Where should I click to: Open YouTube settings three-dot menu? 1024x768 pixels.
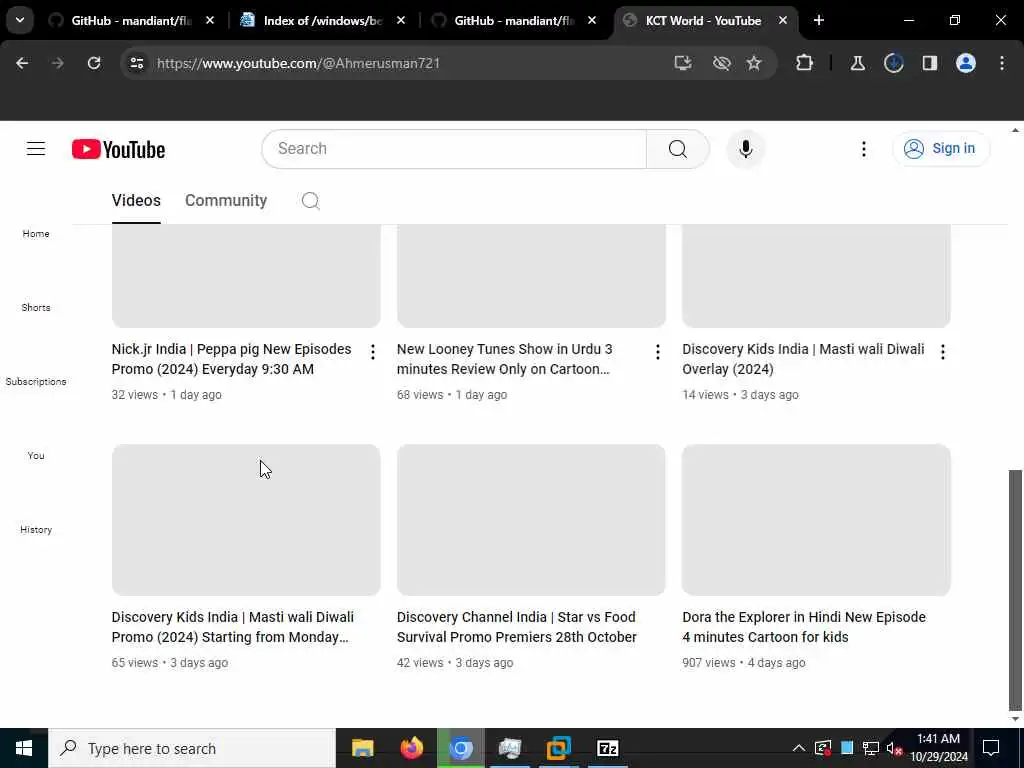click(863, 149)
